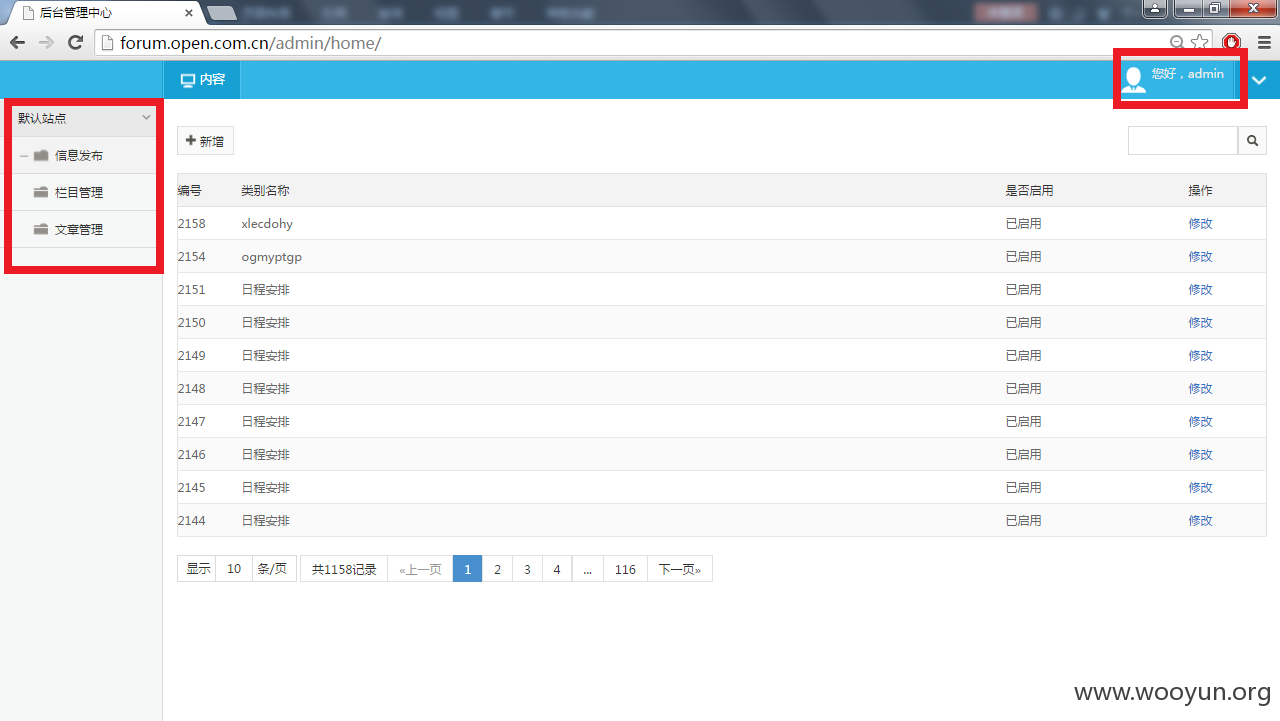Click the browser forward arrow
This screenshot has height=721, width=1280.
click(x=46, y=42)
